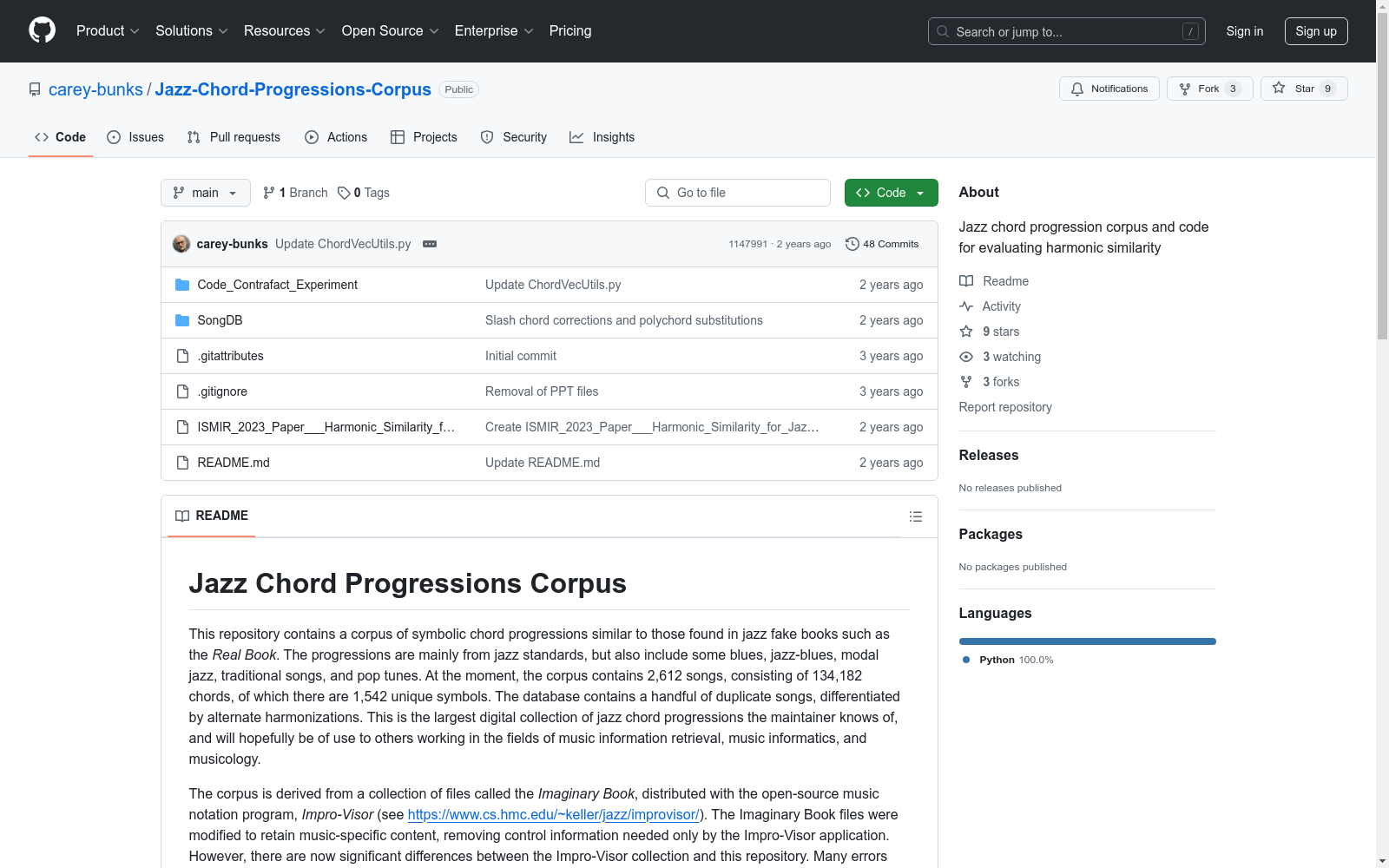Open the Impro-Visor URL in the README
Screen dimensions: 1389x868
(x=554, y=814)
